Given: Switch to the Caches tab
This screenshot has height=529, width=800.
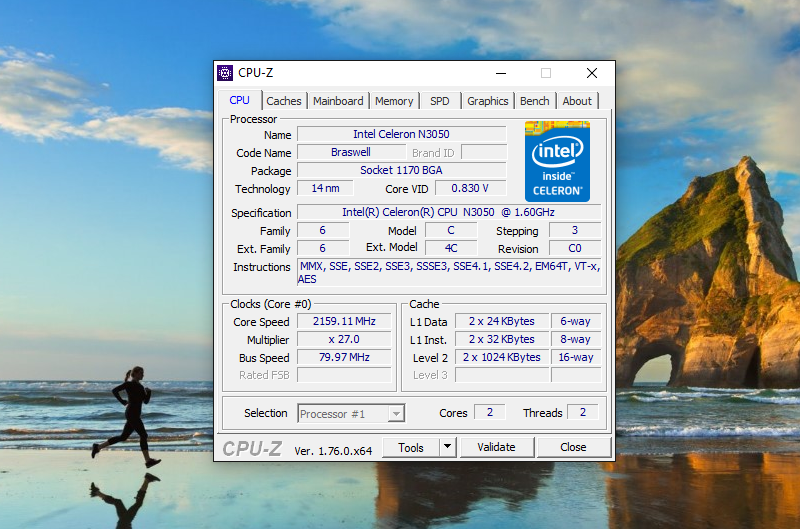Looking at the screenshot, I should 284,101.
